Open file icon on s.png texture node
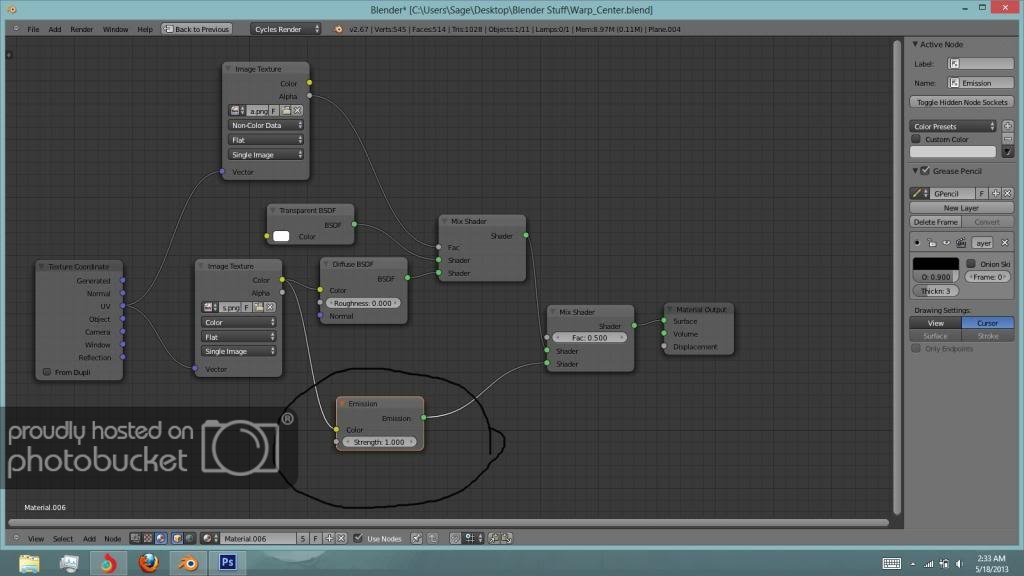 [259, 308]
